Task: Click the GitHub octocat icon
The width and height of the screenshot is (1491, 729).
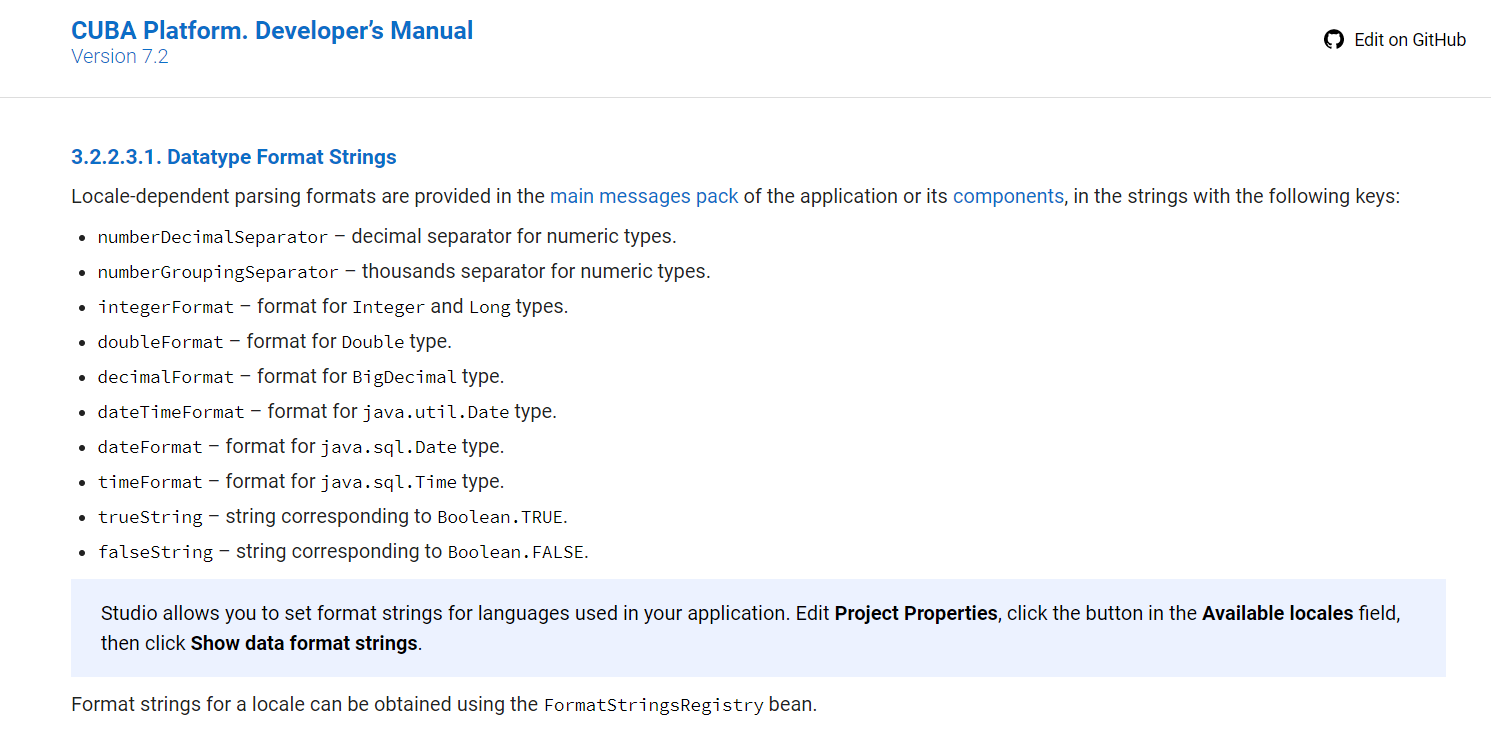Action: pos(1334,40)
